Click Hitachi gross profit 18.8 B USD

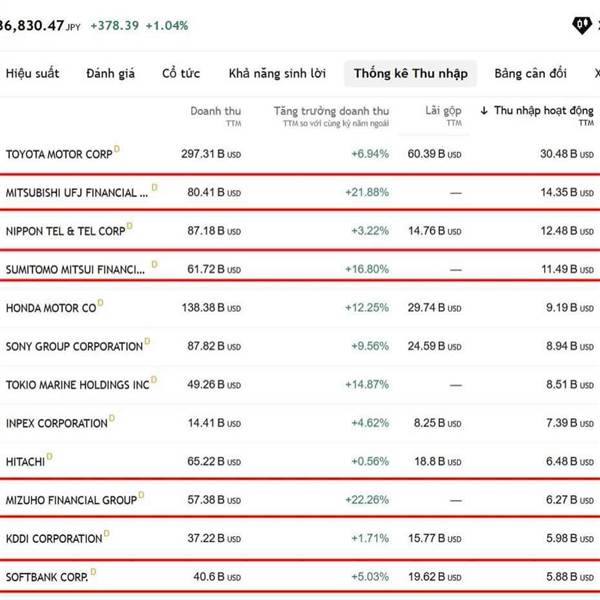pos(438,461)
